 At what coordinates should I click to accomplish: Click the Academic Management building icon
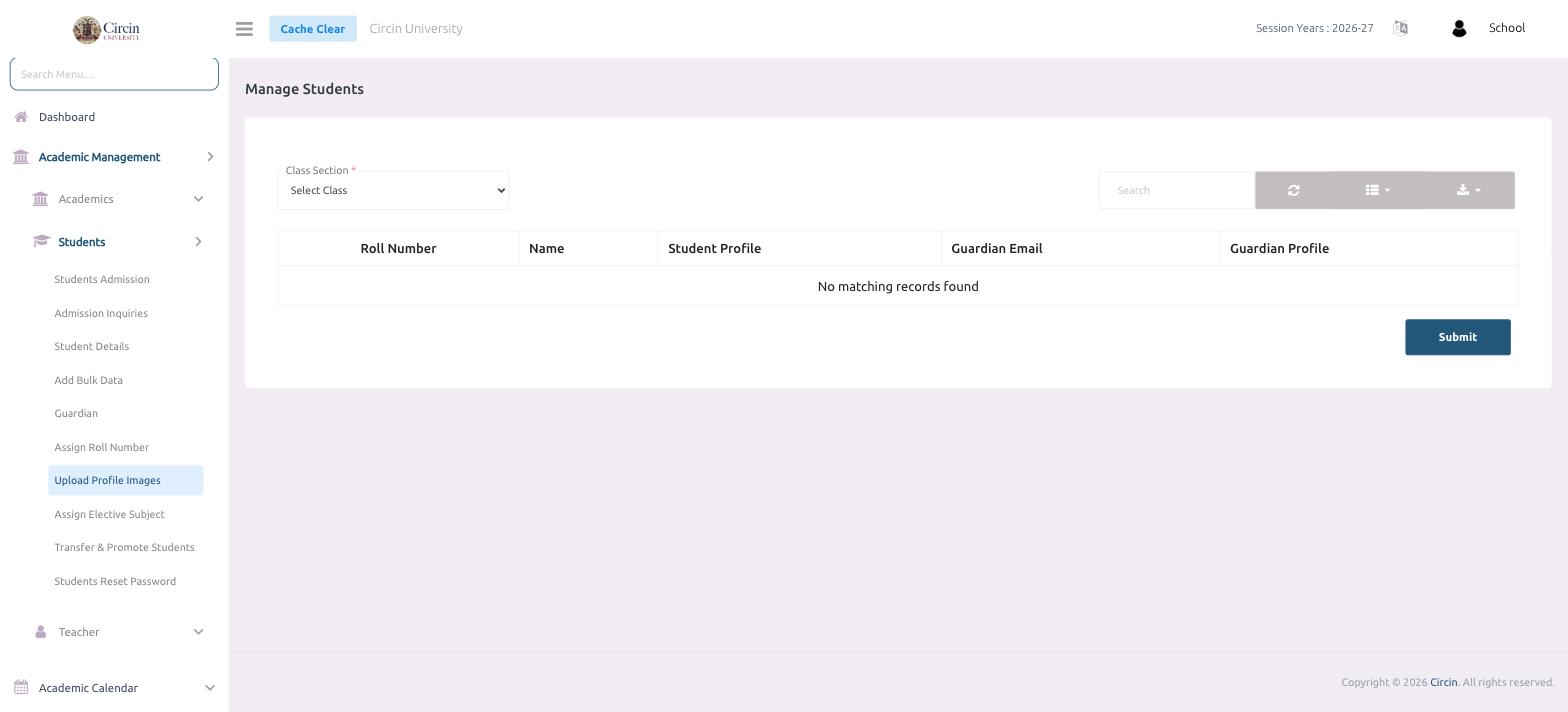pos(21,157)
